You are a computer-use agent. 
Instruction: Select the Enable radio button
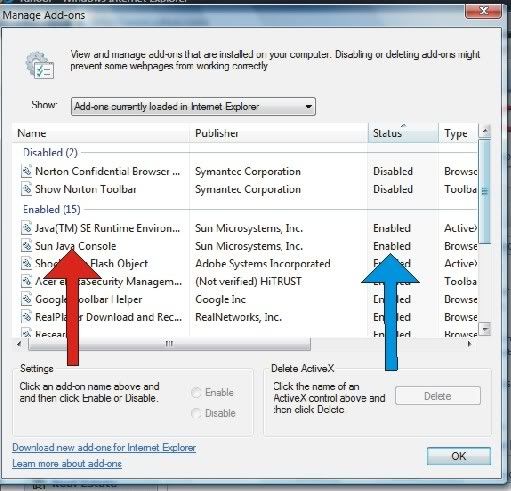(196, 393)
